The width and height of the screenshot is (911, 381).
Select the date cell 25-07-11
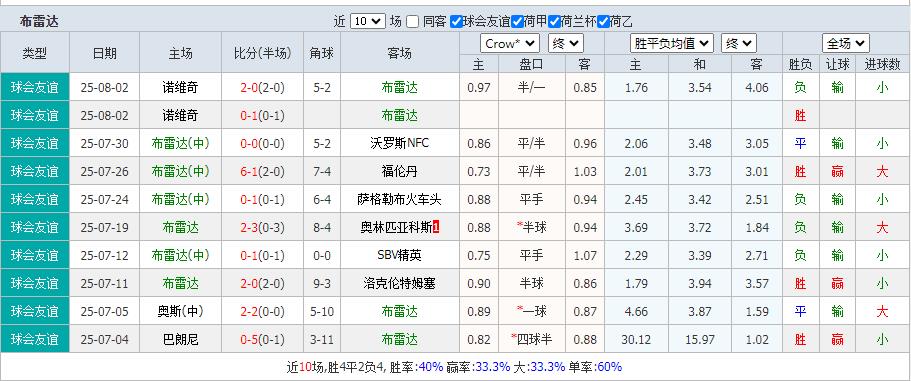pos(105,283)
